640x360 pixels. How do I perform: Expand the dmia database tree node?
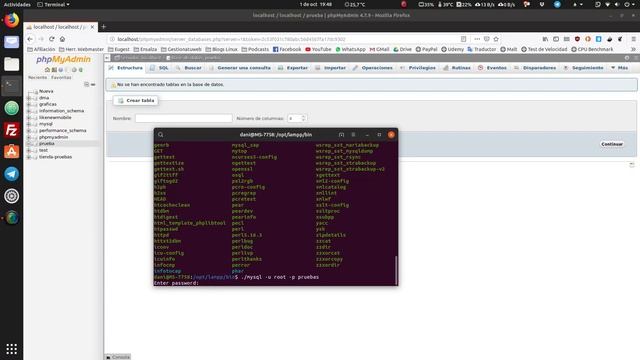tap(29, 98)
